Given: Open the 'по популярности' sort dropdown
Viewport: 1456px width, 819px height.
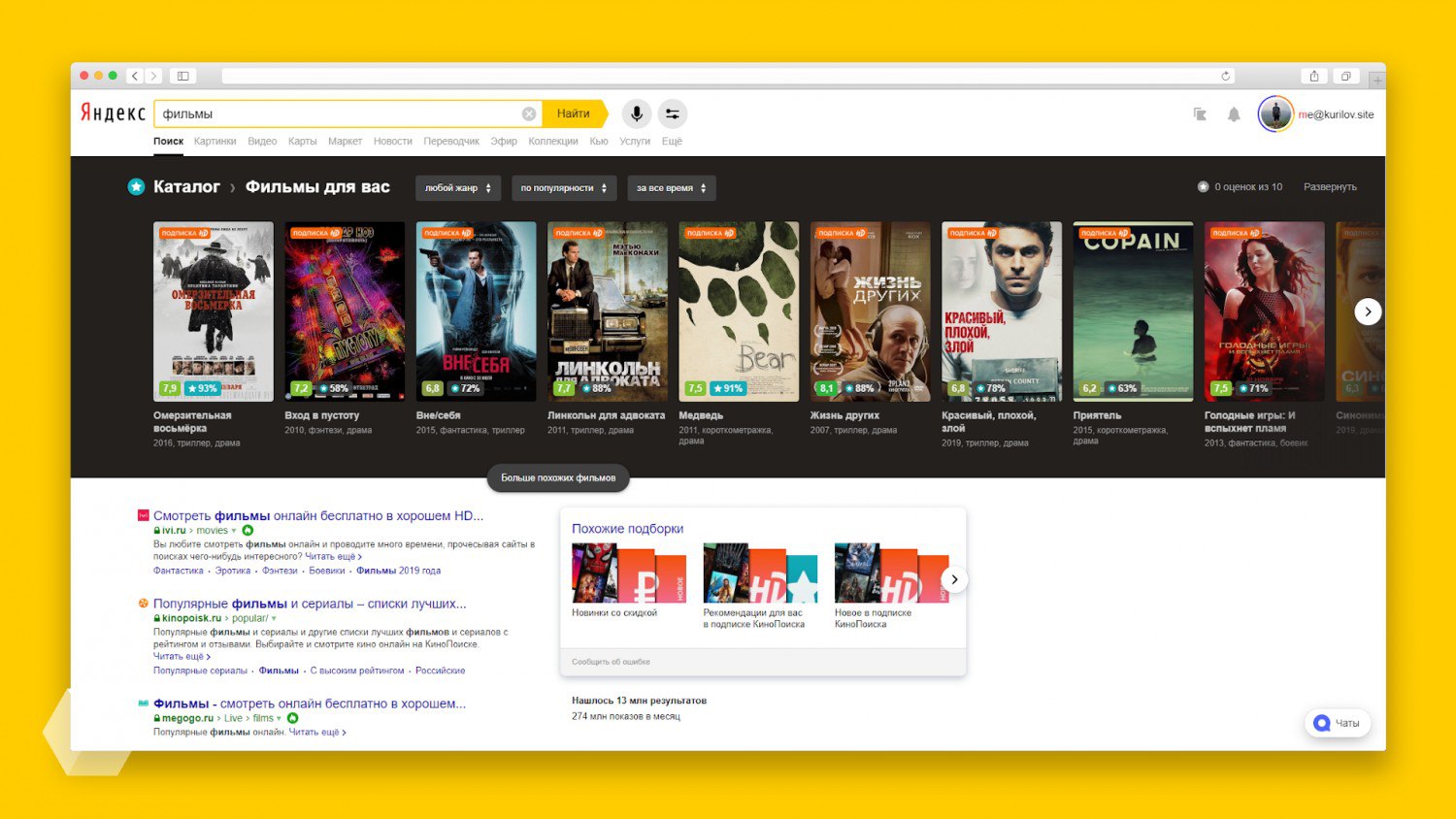Looking at the screenshot, I should point(564,188).
